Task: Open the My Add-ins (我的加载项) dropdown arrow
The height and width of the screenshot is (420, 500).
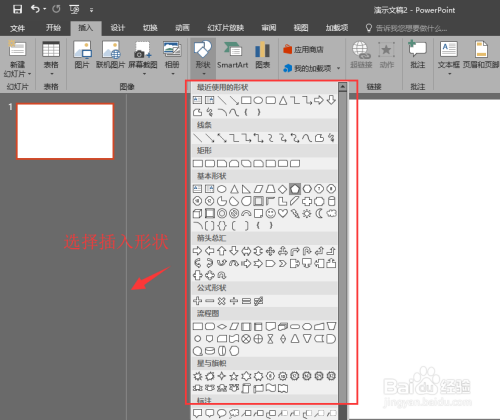Action: (x=338, y=68)
